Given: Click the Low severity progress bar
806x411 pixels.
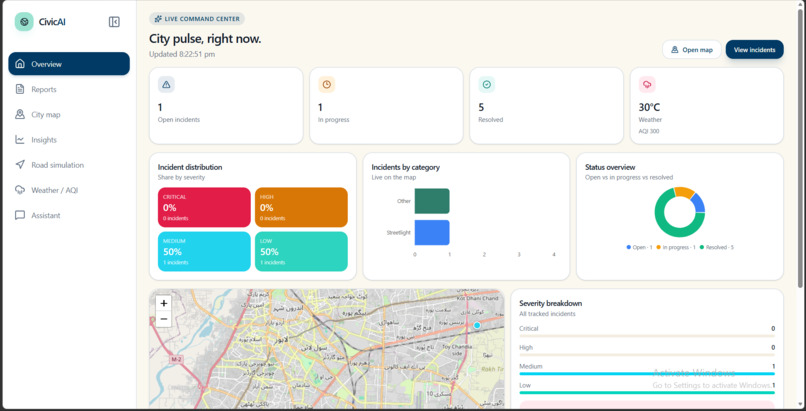Looking at the screenshot, I should click(647, 393).
